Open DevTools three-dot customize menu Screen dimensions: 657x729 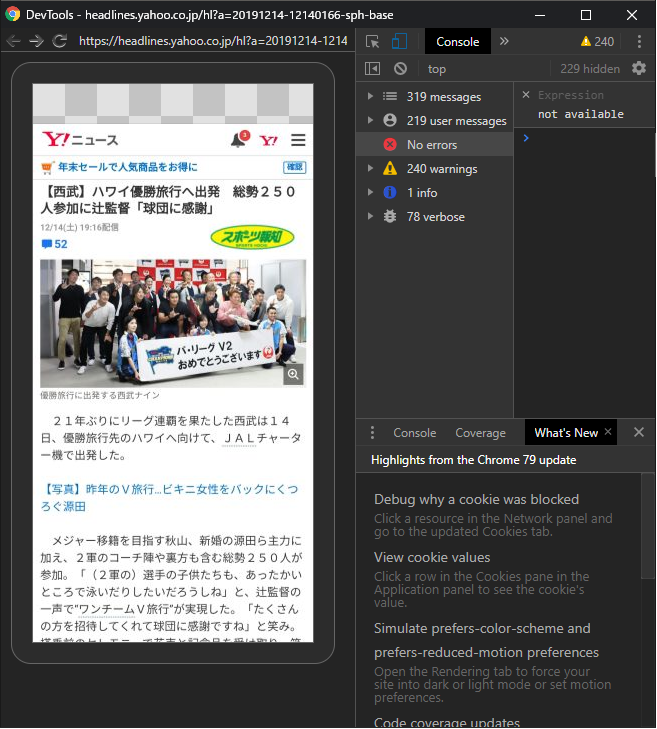[639, 41]
